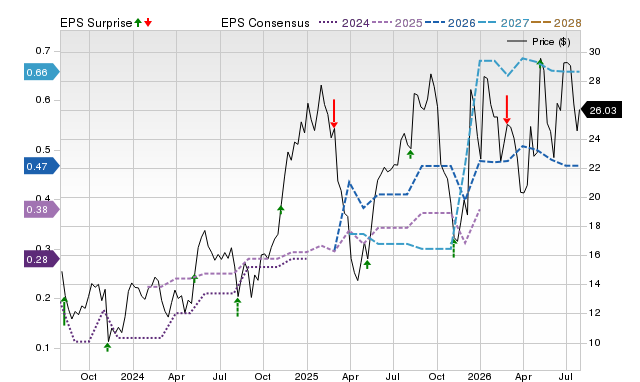Viewport: 640px width, 382px height.
Task: Click the 24 label on the price axis
Action: coord(594,139)
